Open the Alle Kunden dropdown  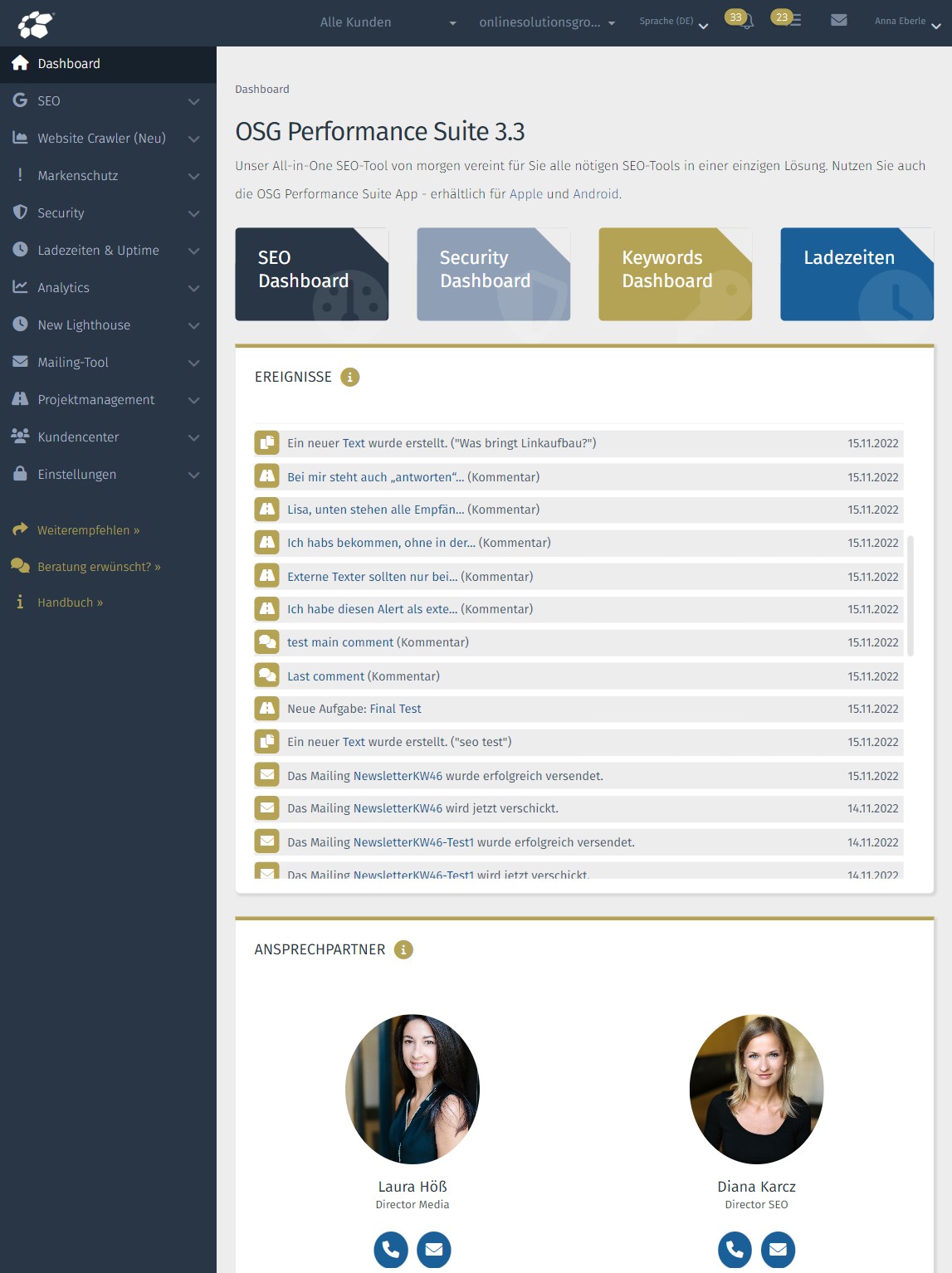point(388,22)
